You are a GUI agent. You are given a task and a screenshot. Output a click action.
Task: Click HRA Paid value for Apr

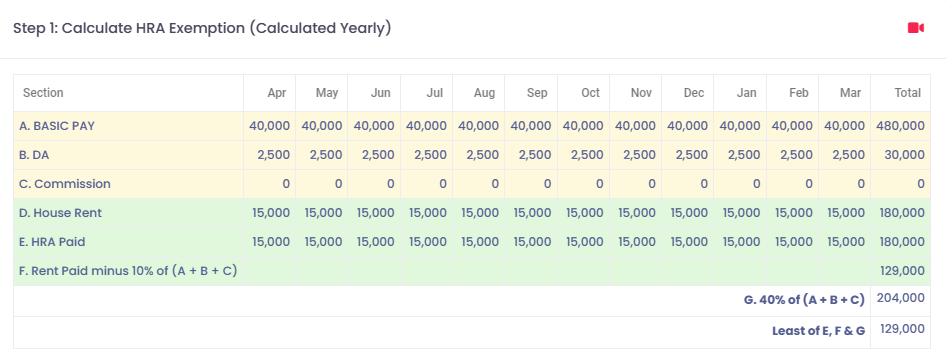[270, 242]
